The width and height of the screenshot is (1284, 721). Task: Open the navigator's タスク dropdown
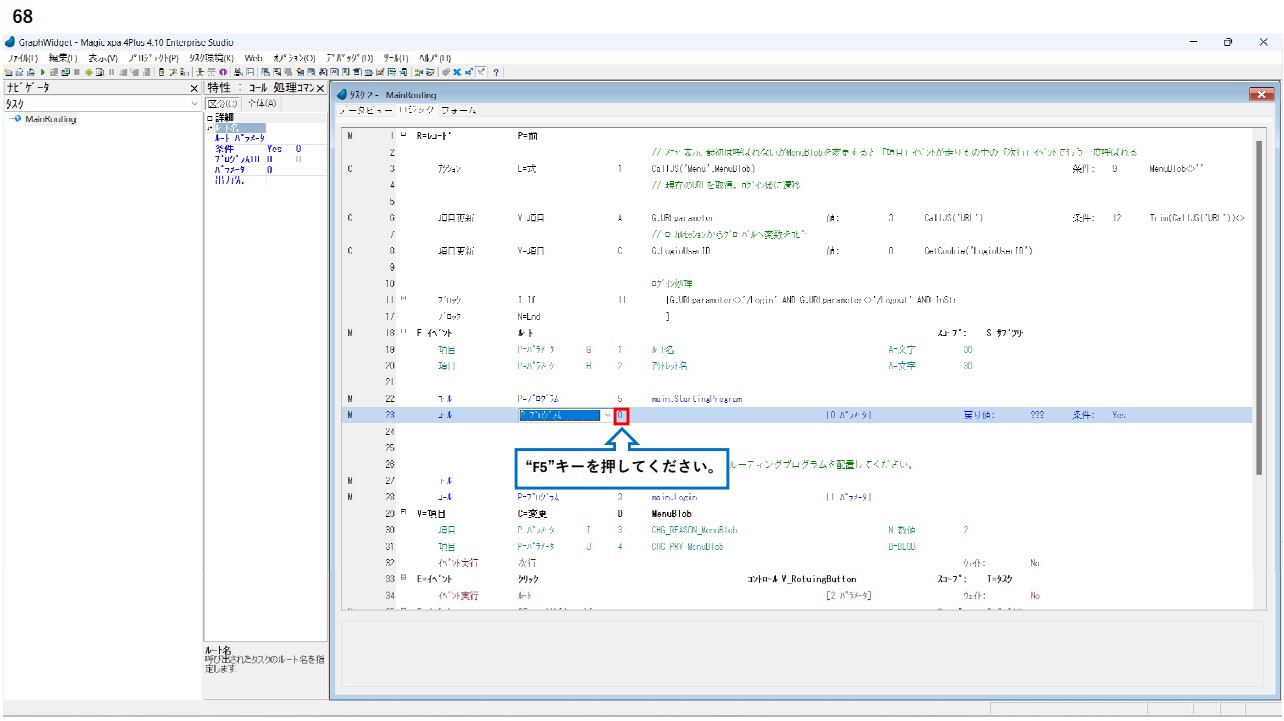pyautogui.click(x=194, y=104)
